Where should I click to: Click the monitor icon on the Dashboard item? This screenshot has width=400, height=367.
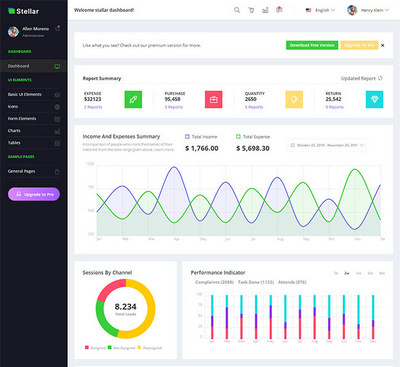coord(57,66)
